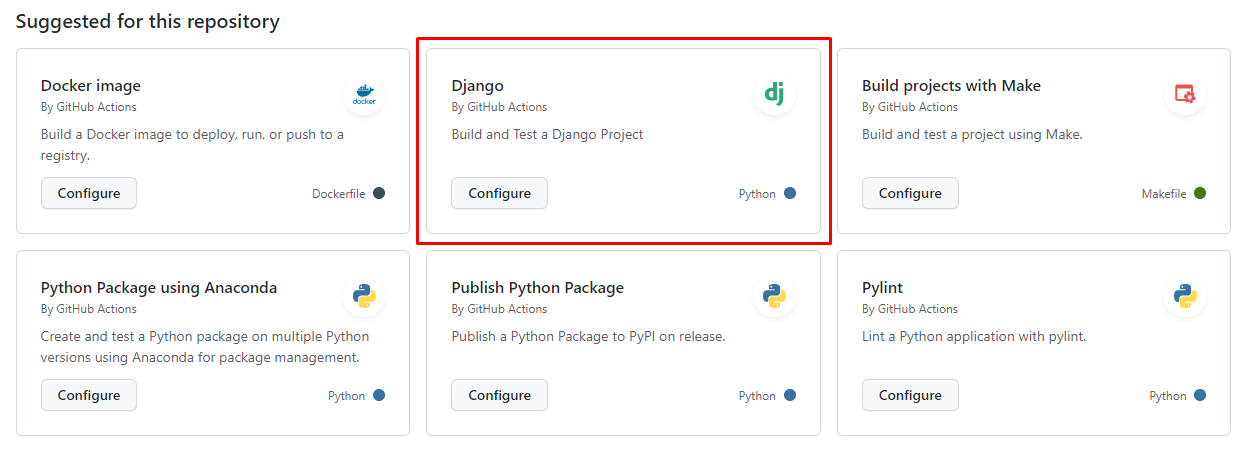The image size is (1247, 458).
Task: Configure the Publish Python Package workflow
Action: point(499,395)
